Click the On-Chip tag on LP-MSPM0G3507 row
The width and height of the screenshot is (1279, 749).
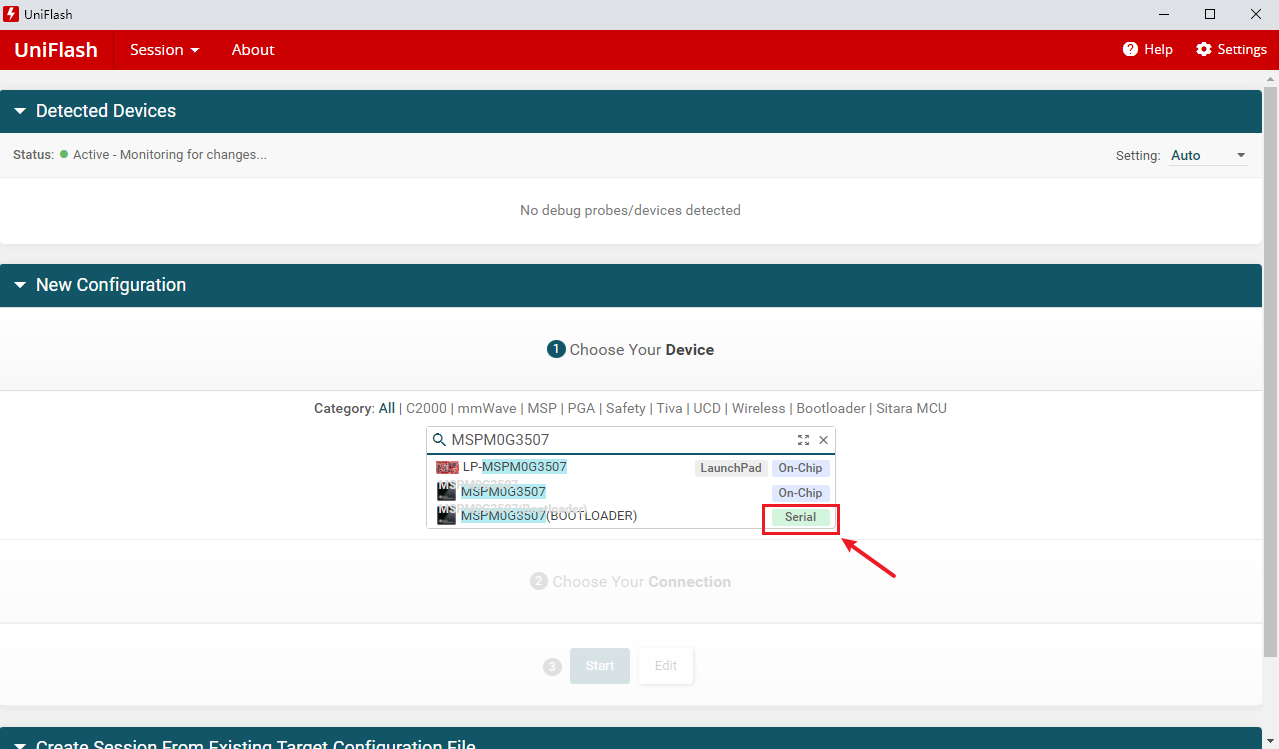(800, 468)
